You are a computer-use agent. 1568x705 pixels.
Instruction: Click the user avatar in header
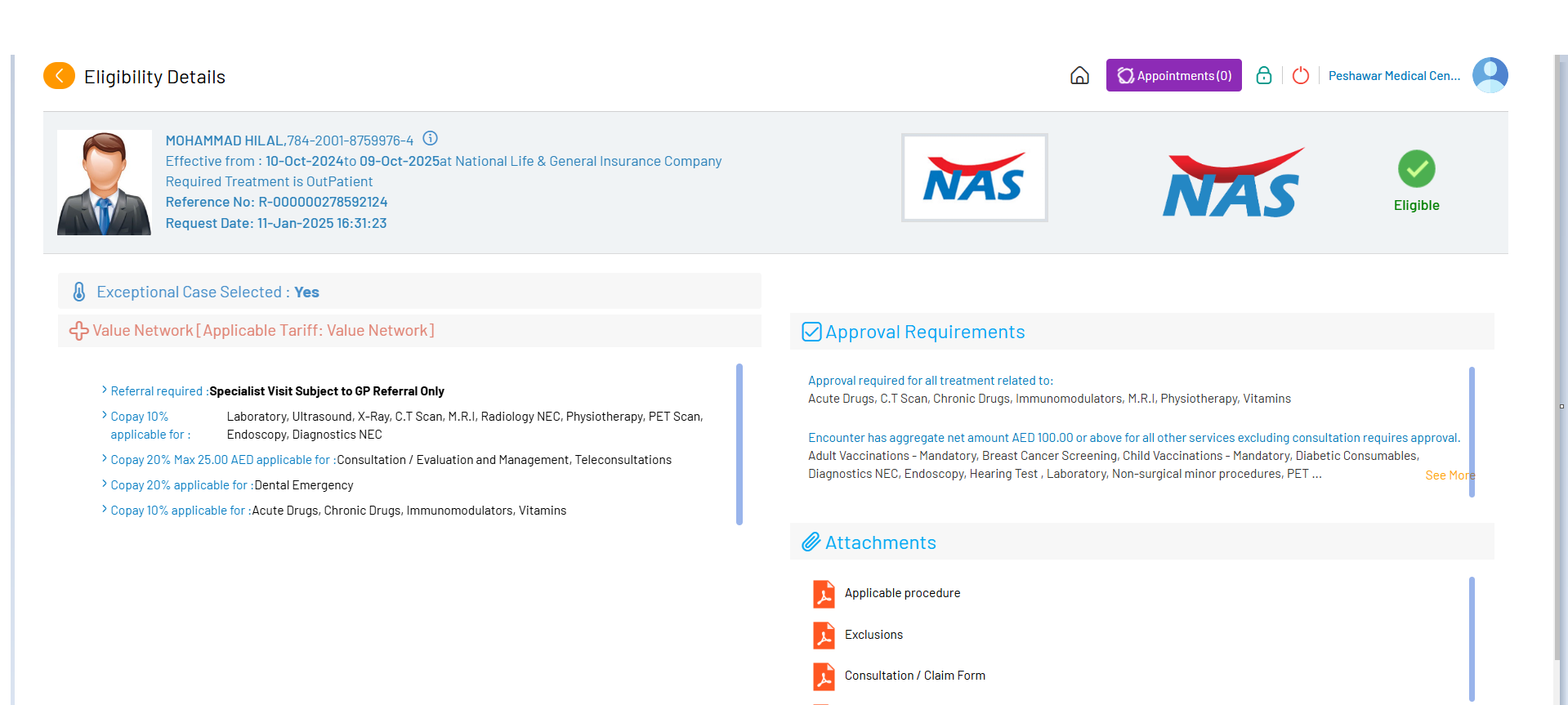1490,75
